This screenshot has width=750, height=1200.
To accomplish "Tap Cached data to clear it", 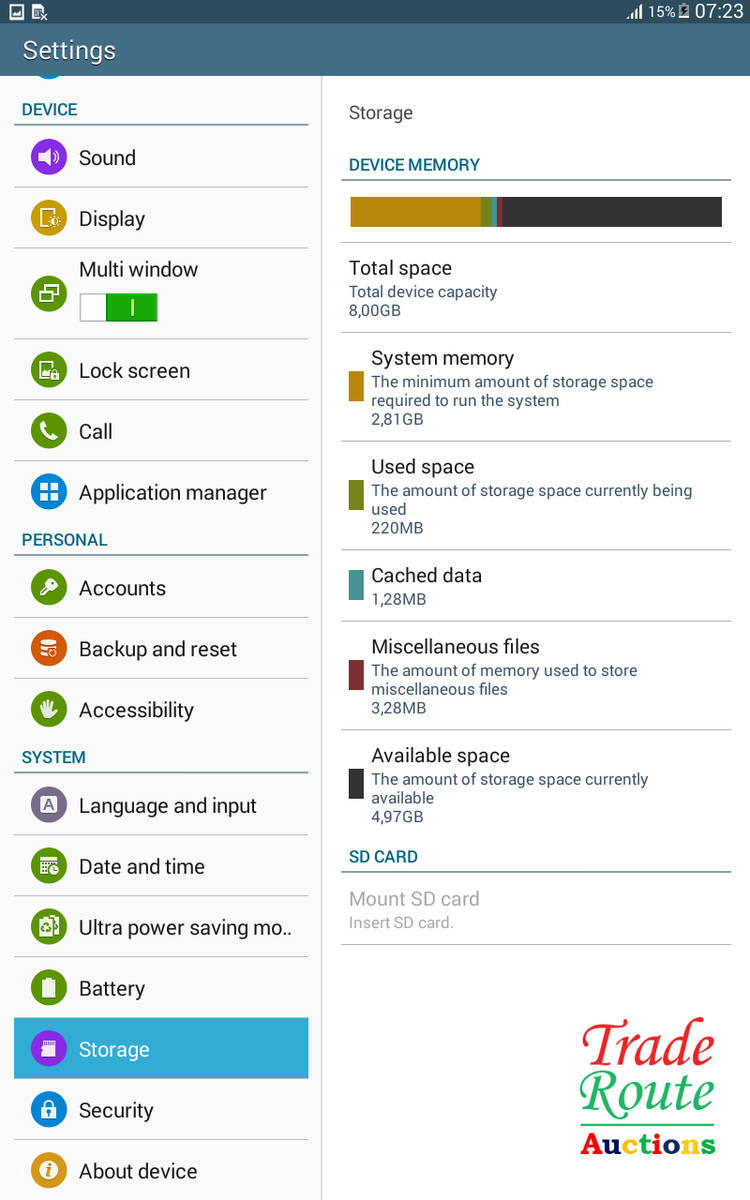I will tap(536, 585).
